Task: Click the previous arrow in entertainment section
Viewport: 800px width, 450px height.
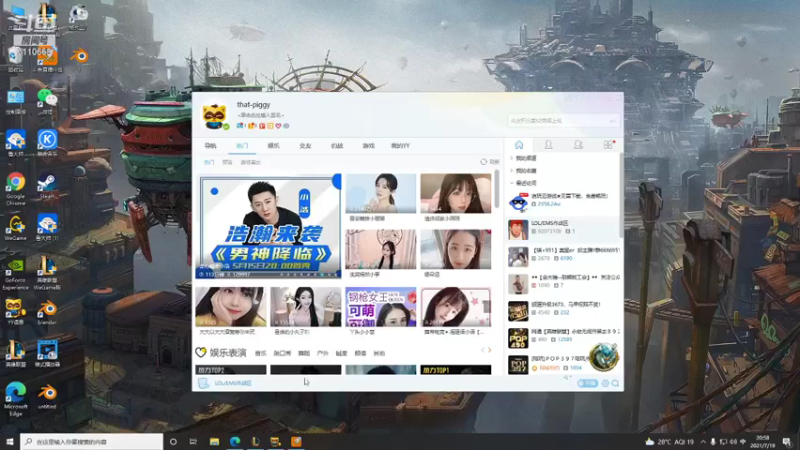Action: [x=483, y=350]
